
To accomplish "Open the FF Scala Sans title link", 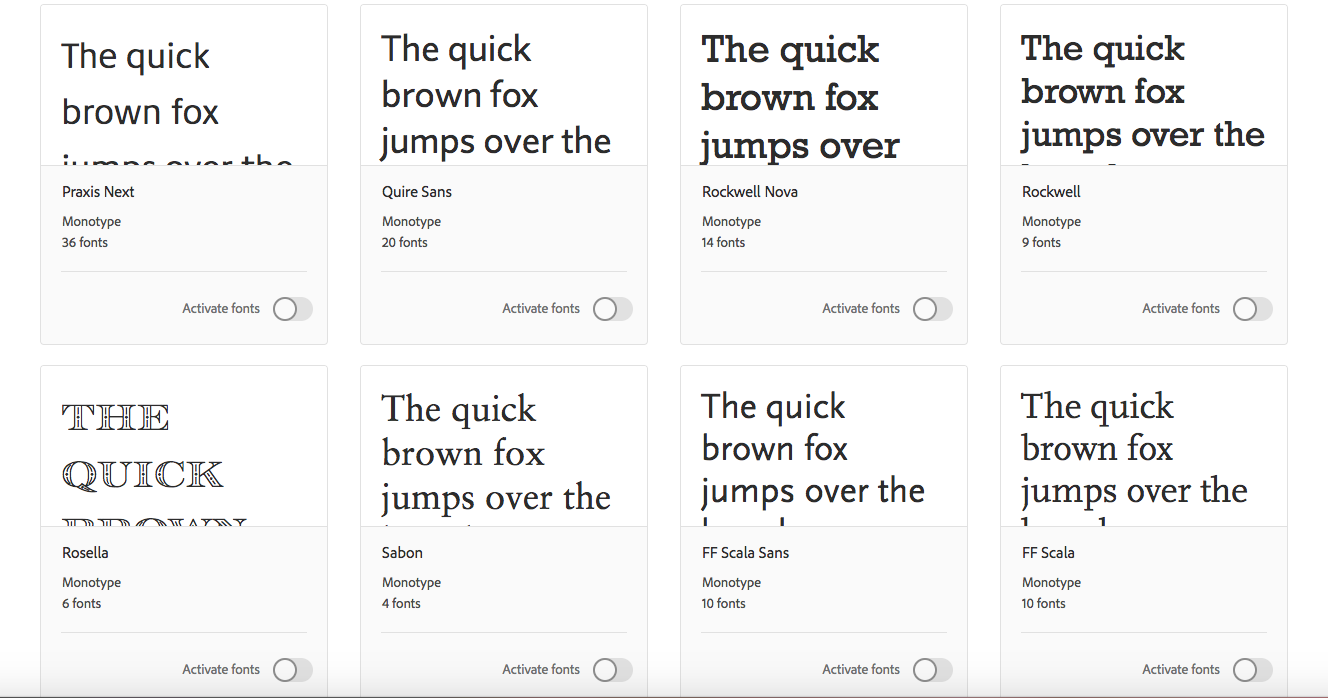I will pyautogui.click(x=745, y=553).
